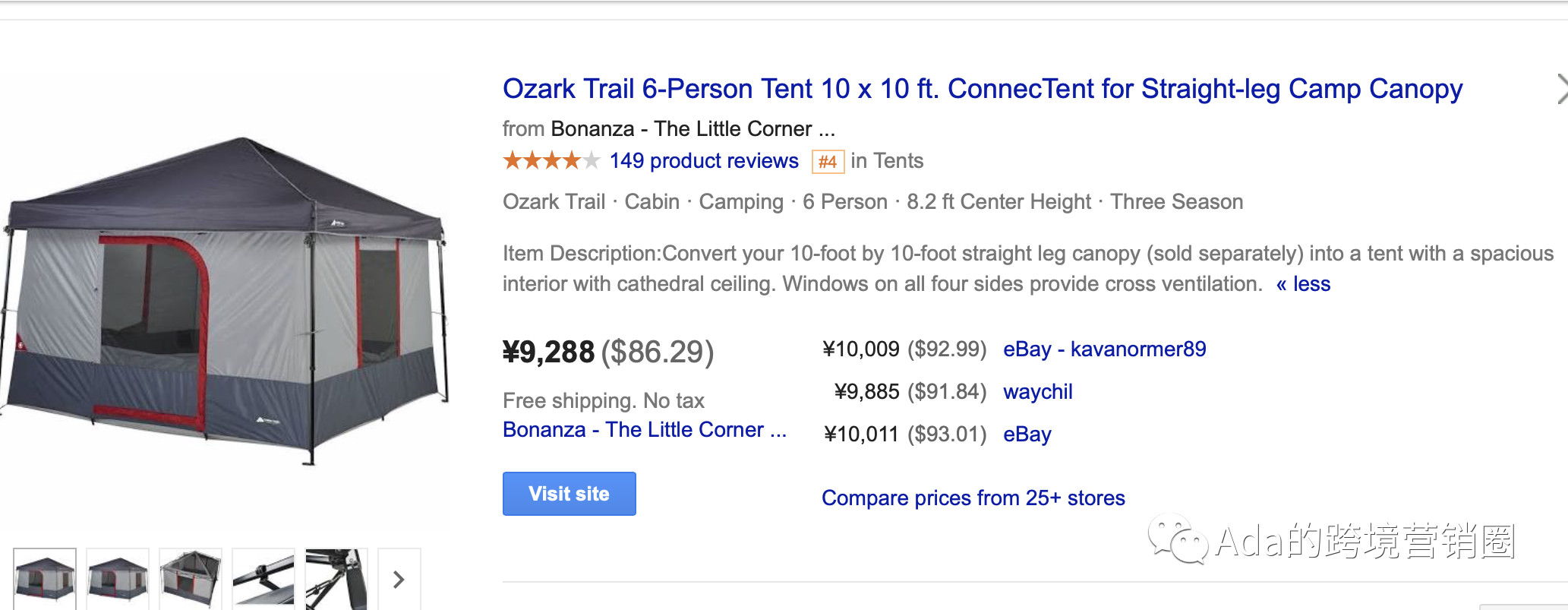The width and height of the screenshot is (1568, 610).
Task: Click the orange star rating
Action: click(x=551, y=161)
